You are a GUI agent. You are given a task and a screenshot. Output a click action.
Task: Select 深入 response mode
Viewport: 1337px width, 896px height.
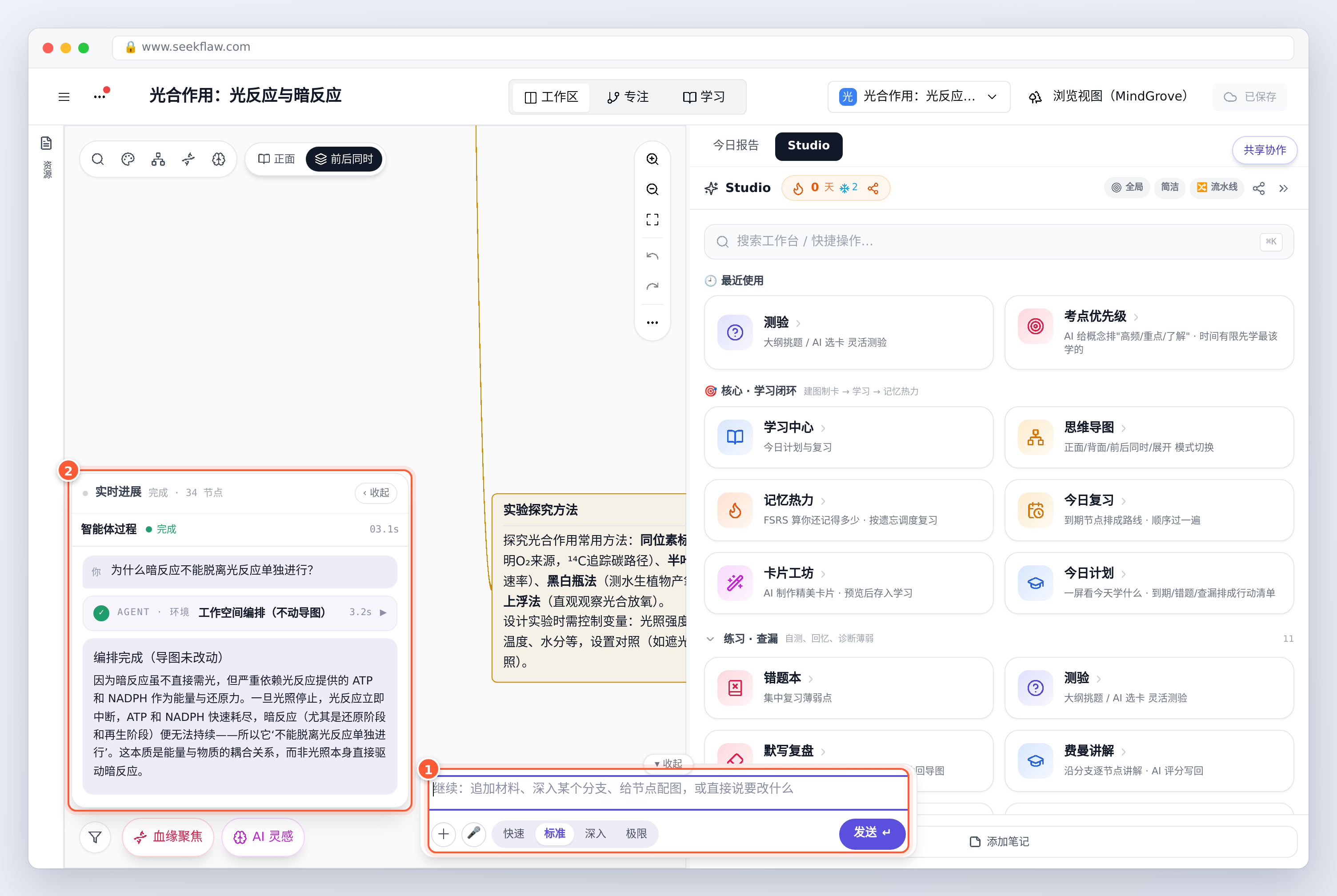[595, 834]
